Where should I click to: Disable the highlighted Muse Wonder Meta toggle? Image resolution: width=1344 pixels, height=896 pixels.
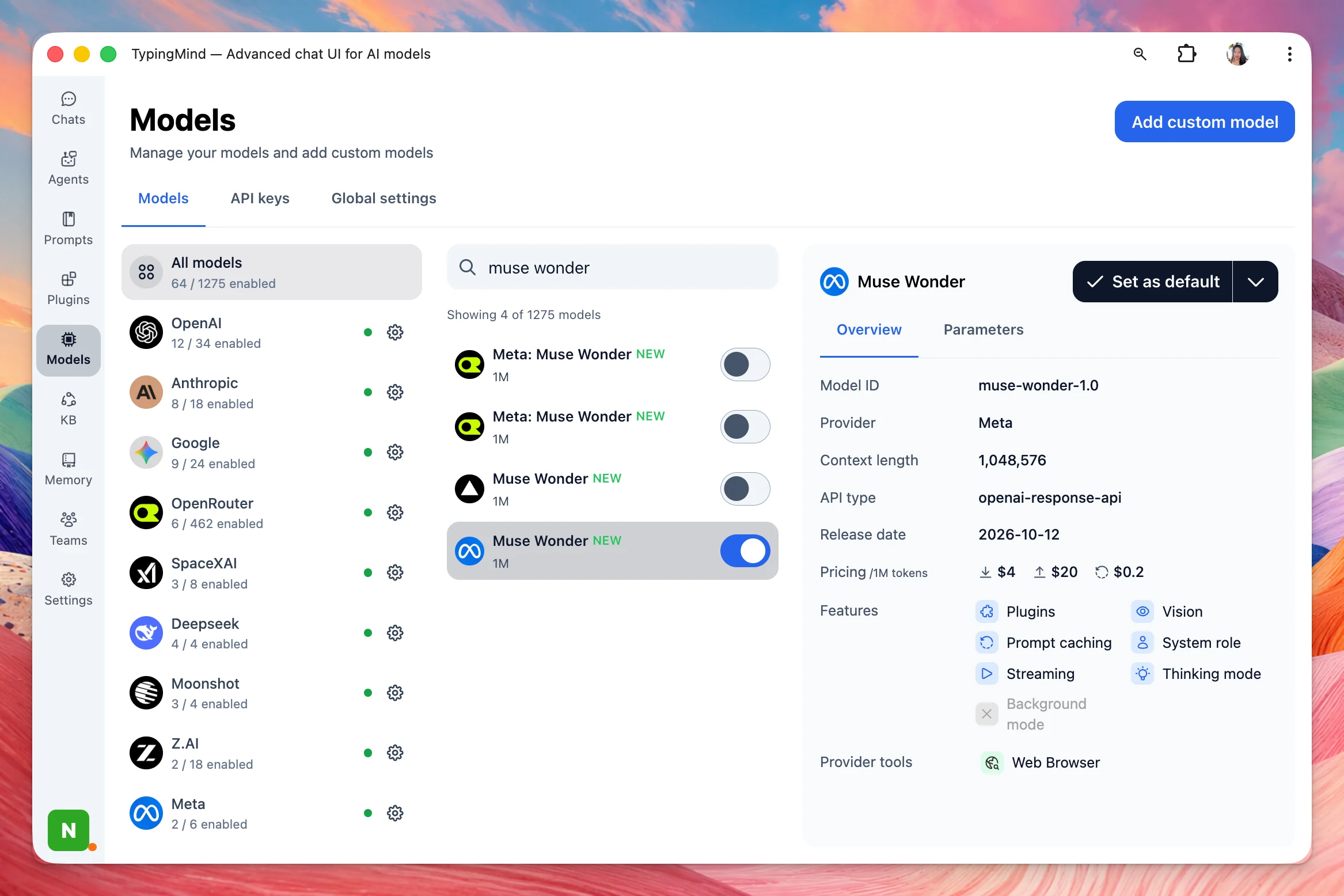tap(745, 551)
